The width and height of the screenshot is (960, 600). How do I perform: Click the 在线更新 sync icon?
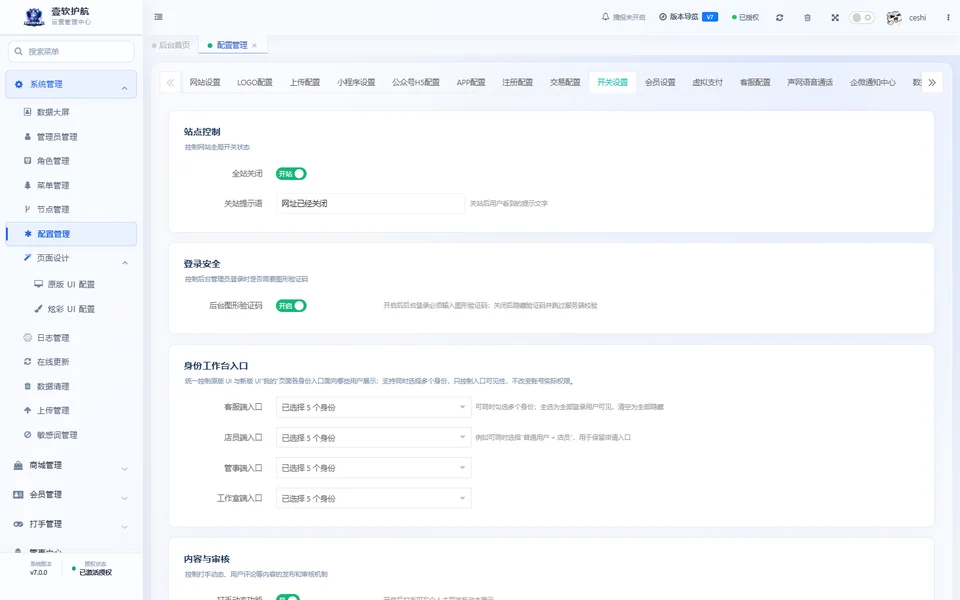28,362
